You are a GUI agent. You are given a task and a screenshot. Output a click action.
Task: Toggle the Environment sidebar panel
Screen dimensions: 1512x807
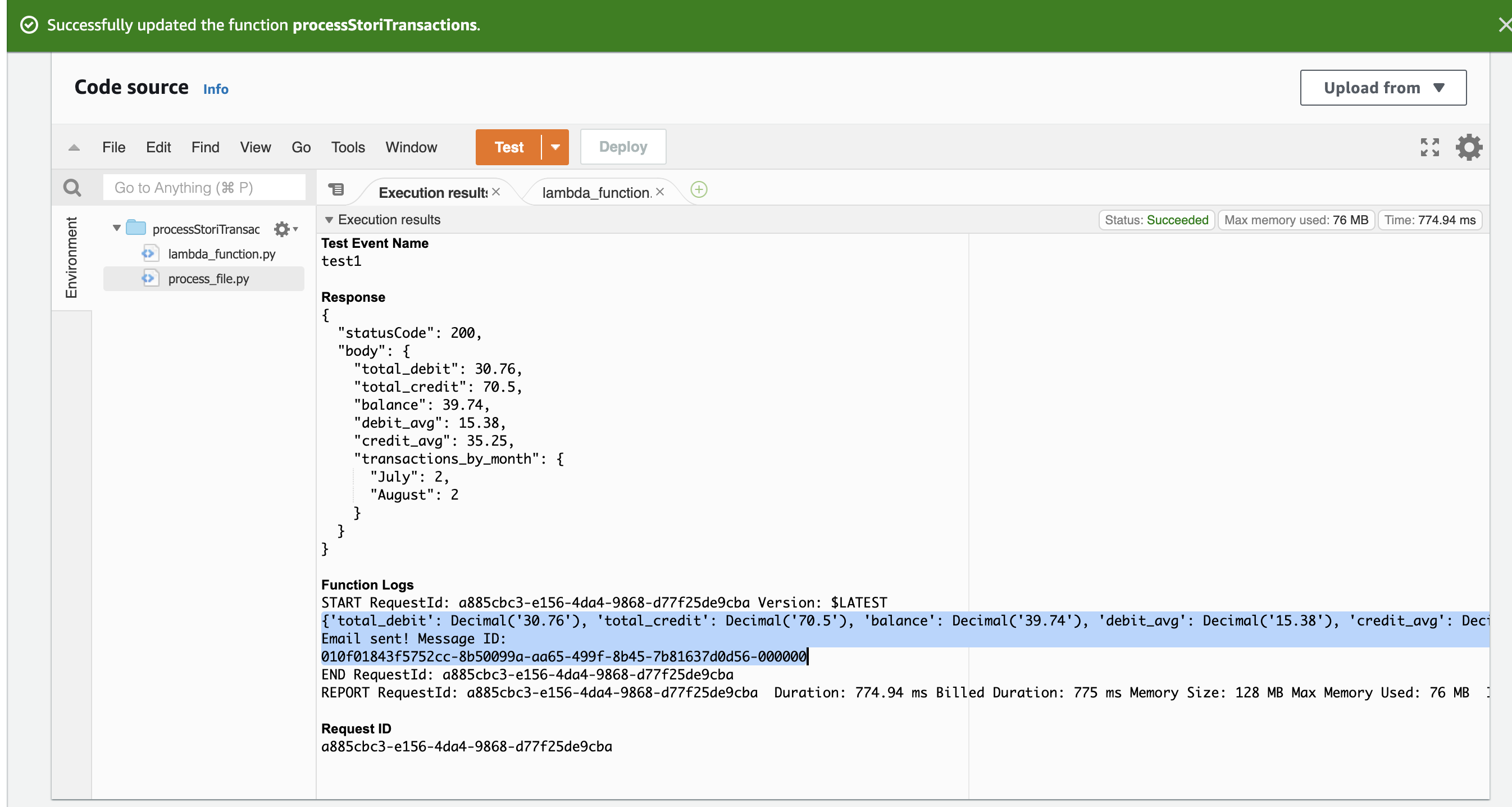[71, 259]
